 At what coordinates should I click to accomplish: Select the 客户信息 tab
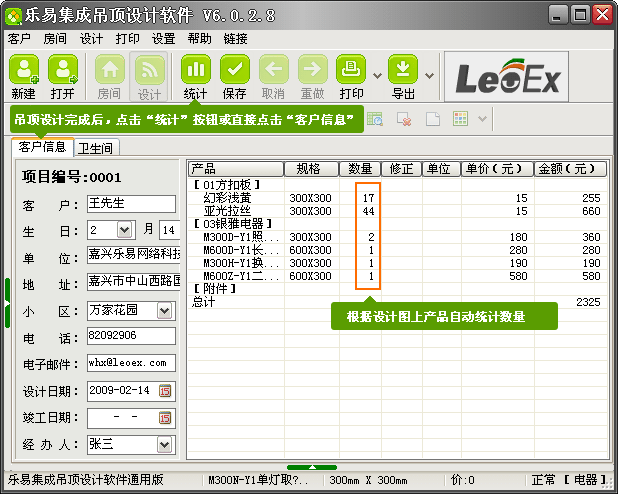[x=42, y=147]
